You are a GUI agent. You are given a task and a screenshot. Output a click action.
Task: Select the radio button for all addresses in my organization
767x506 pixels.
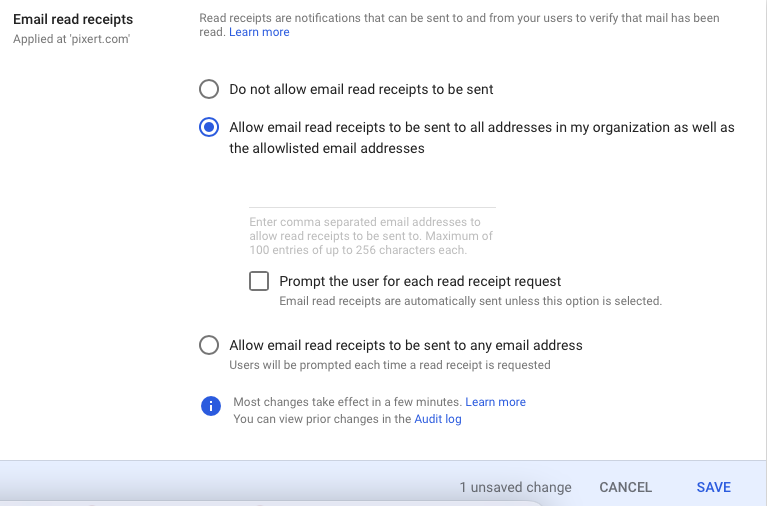pyautogui.click(x=209, y=127)
